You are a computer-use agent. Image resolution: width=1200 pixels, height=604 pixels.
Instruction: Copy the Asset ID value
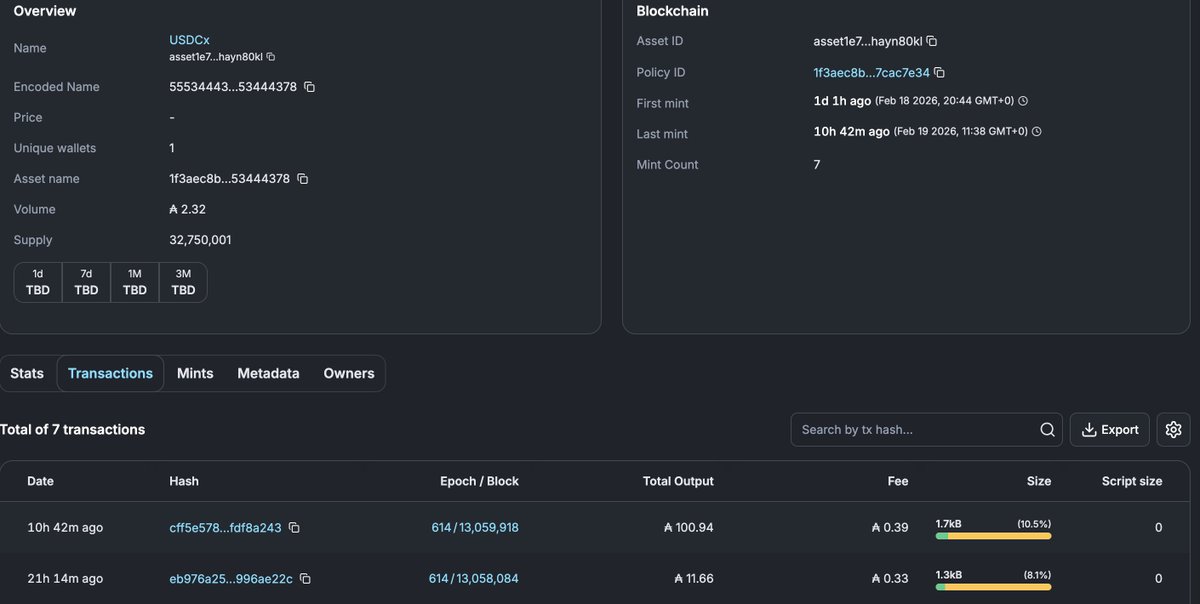[x=931, y=40]
